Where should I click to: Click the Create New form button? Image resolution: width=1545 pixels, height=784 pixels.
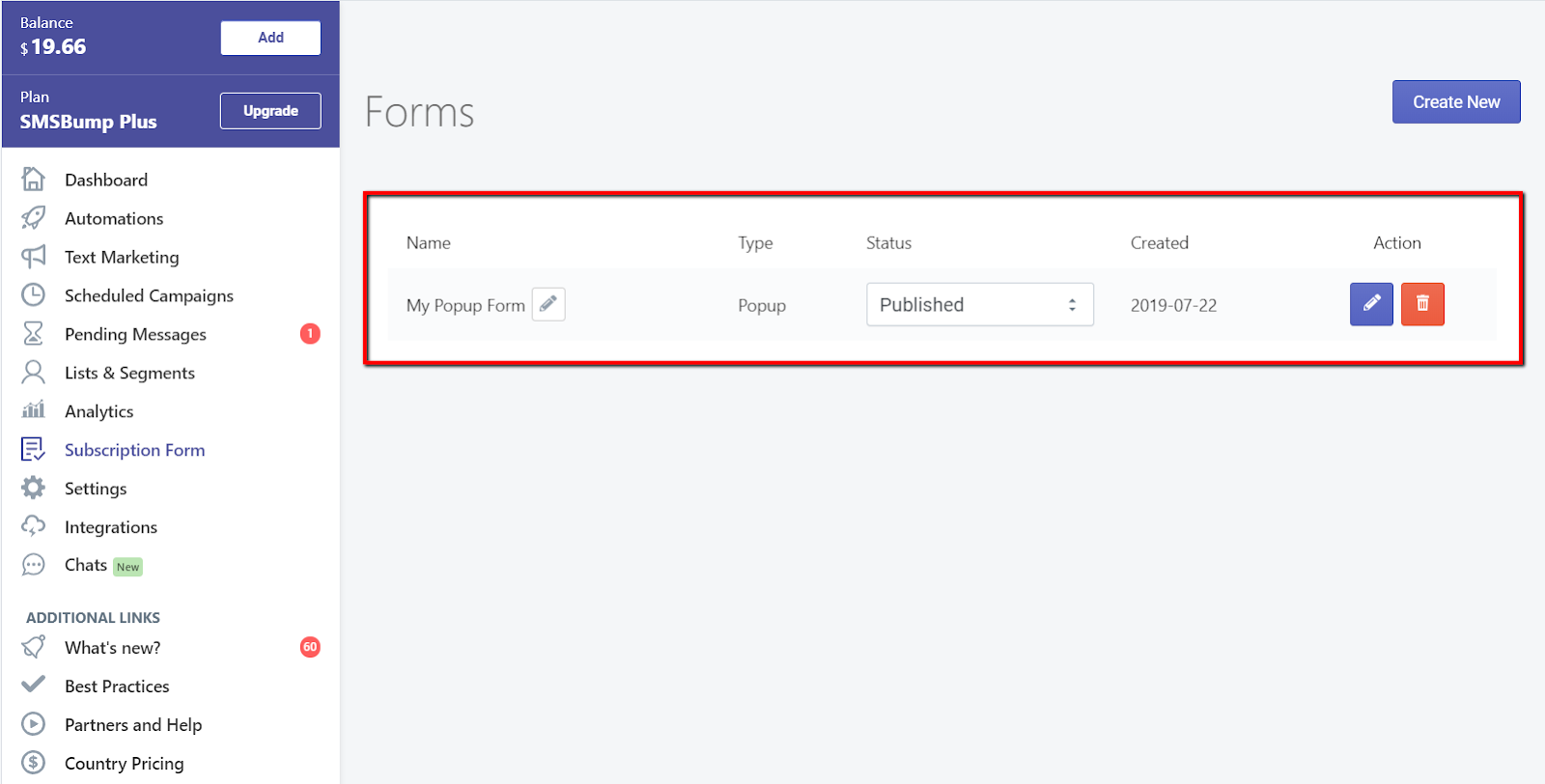click(1456, 101)
